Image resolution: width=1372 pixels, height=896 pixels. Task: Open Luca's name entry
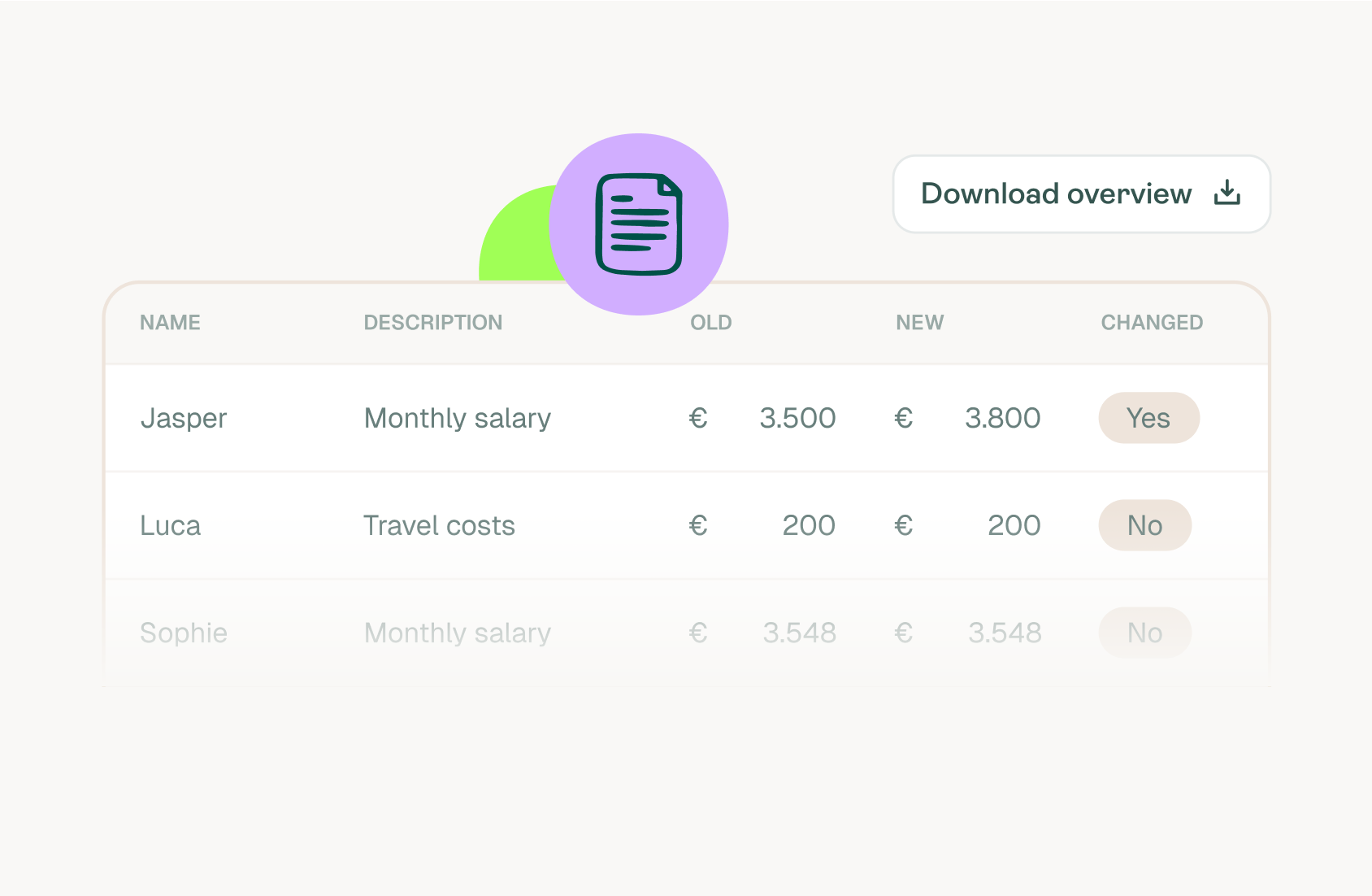(x=170, y=525)
